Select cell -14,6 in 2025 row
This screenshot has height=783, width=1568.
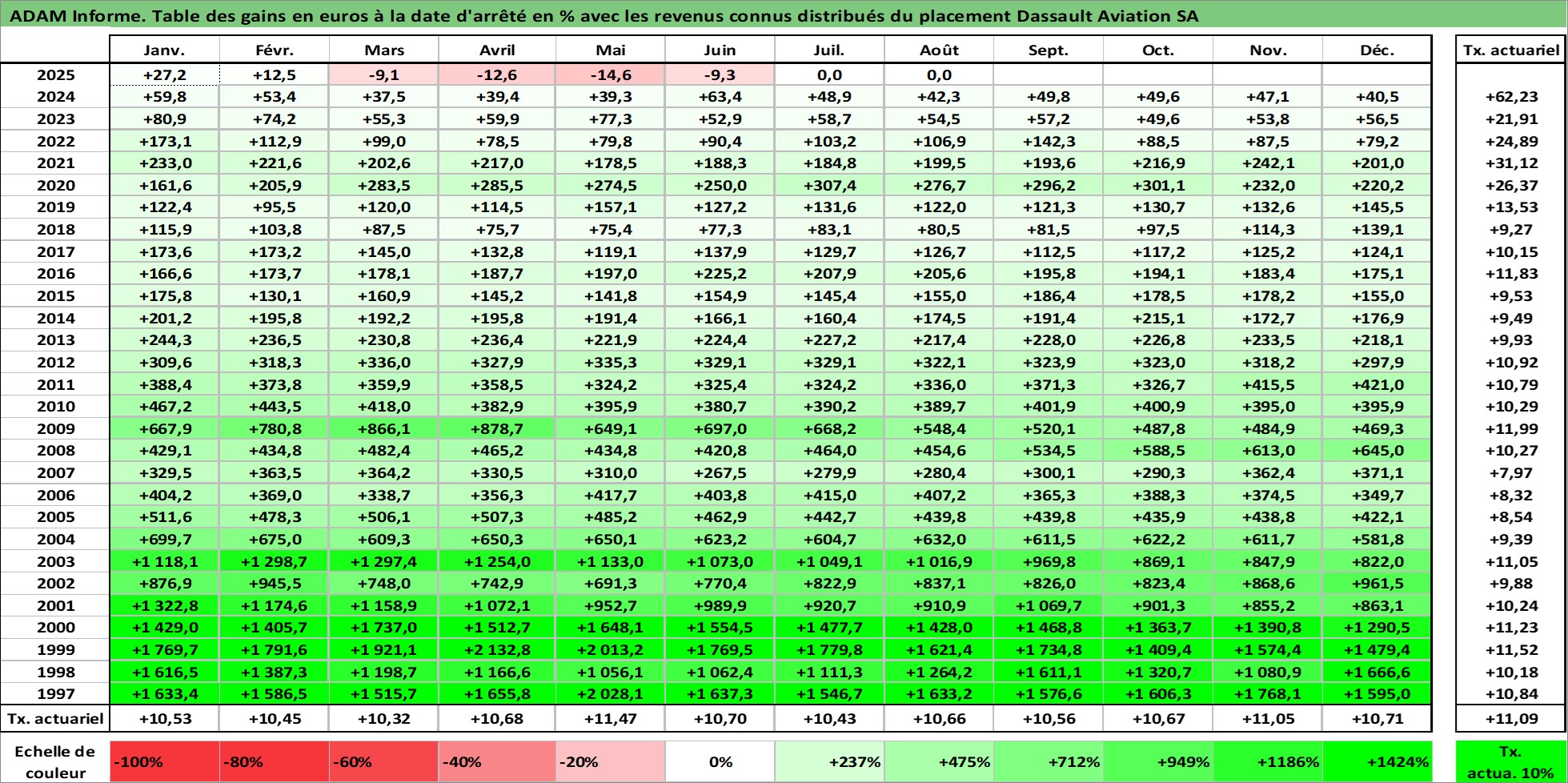point(611,74)
